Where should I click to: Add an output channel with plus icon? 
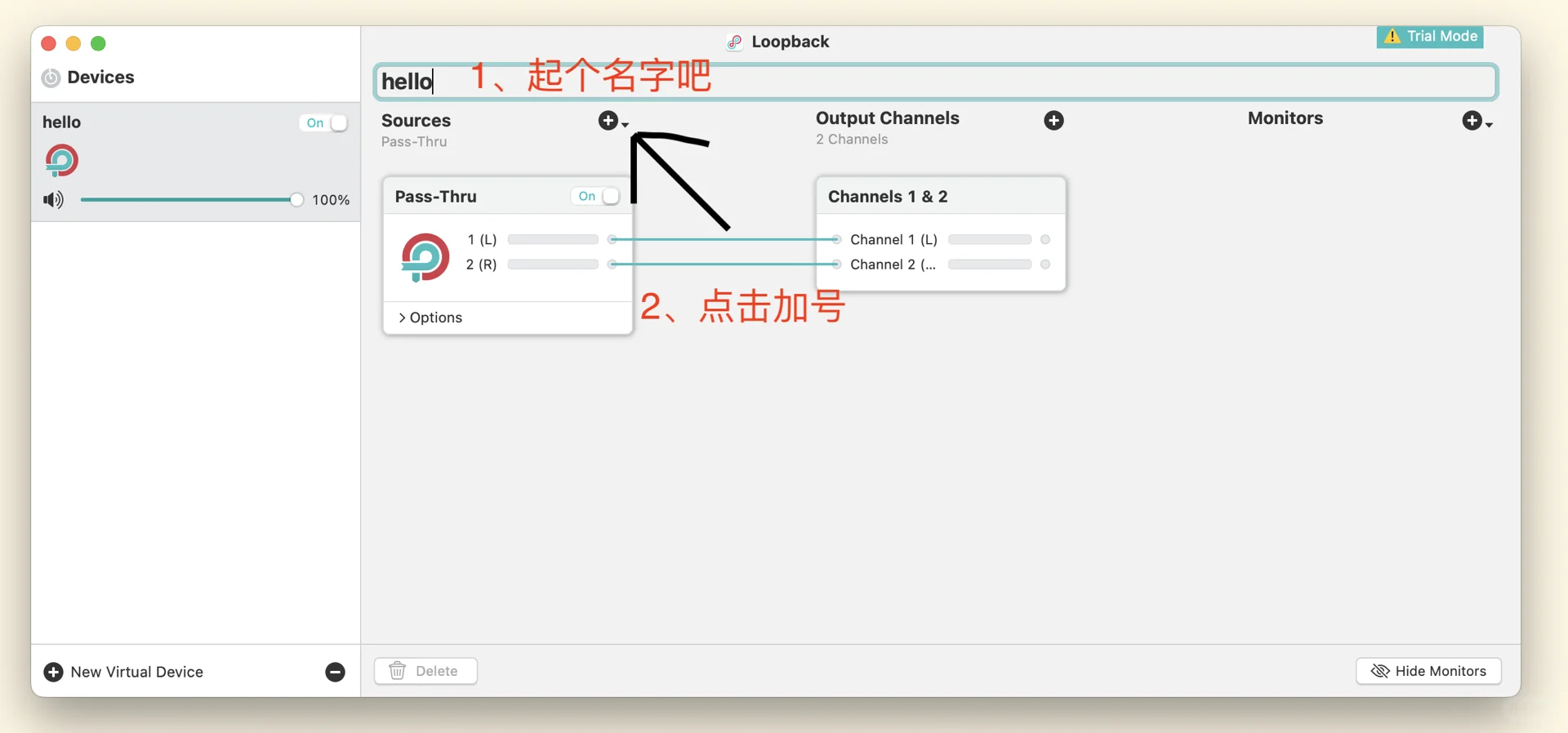tap(1053, 121)
